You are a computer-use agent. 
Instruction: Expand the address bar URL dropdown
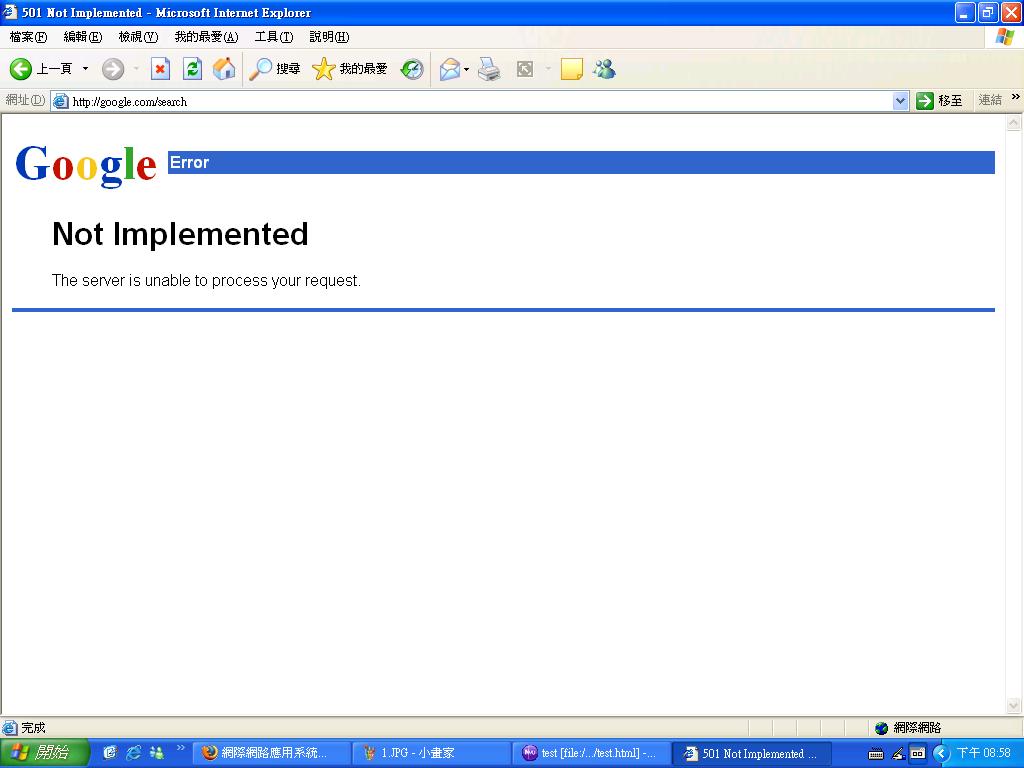[901, 101]
